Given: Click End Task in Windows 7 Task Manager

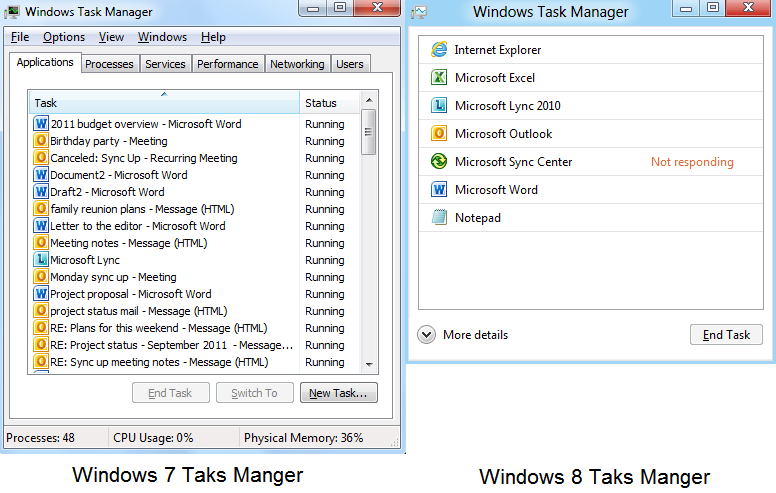Looking at the screenshot, I should coord(170,393).
